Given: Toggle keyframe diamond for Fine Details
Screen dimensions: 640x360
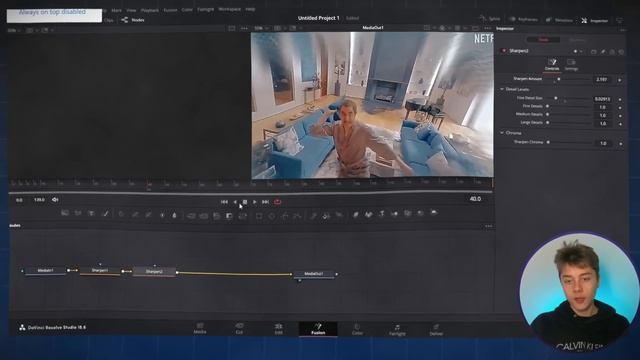Looking at the screenshot, I should point(620,108).
